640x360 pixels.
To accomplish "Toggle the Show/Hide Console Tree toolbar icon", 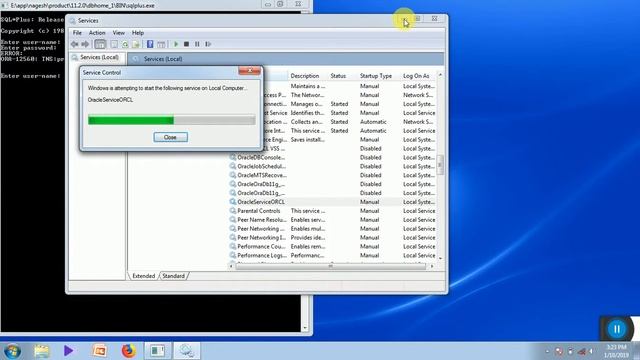I will 100,44.
